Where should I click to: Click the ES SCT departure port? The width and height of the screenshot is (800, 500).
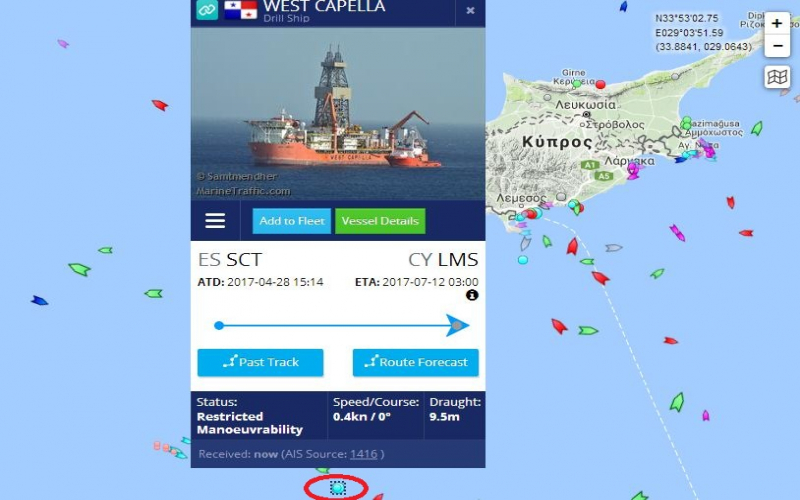click(229, 260)
